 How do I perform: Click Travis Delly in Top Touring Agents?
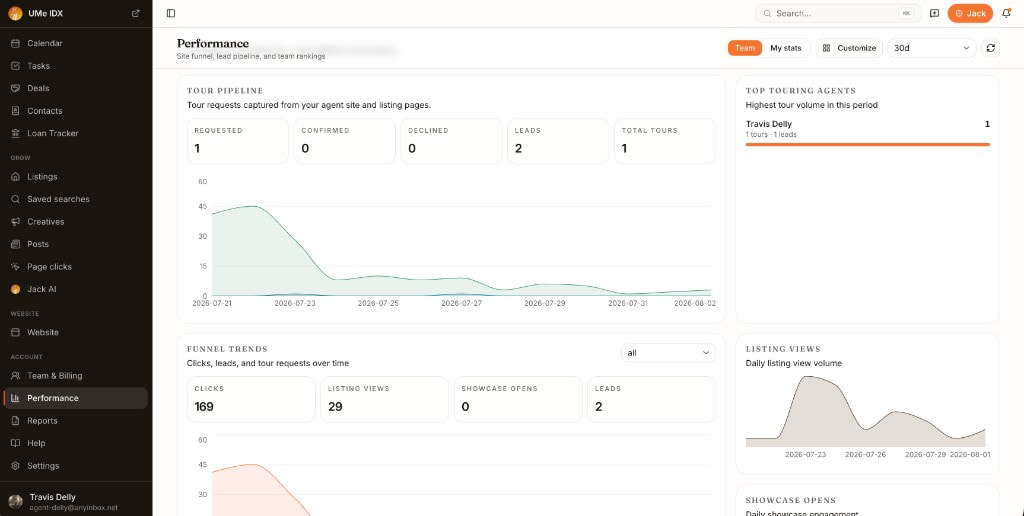click(x=769, y=124)
